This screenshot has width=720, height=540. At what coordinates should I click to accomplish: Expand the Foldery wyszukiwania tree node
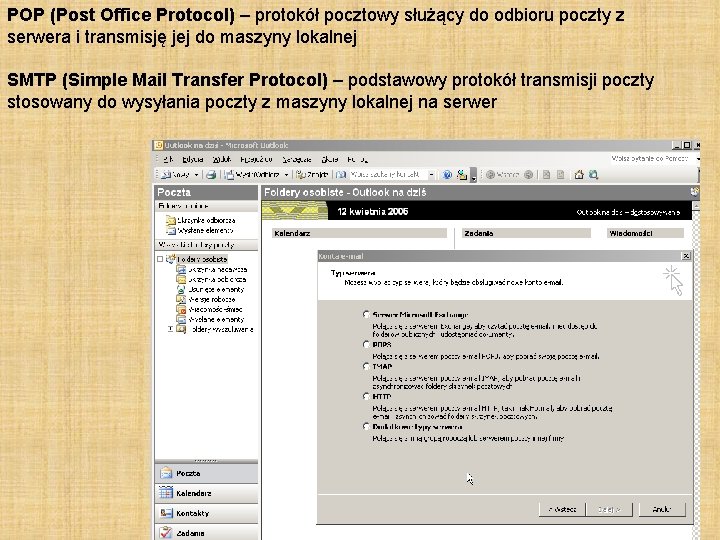coord(170,329)
